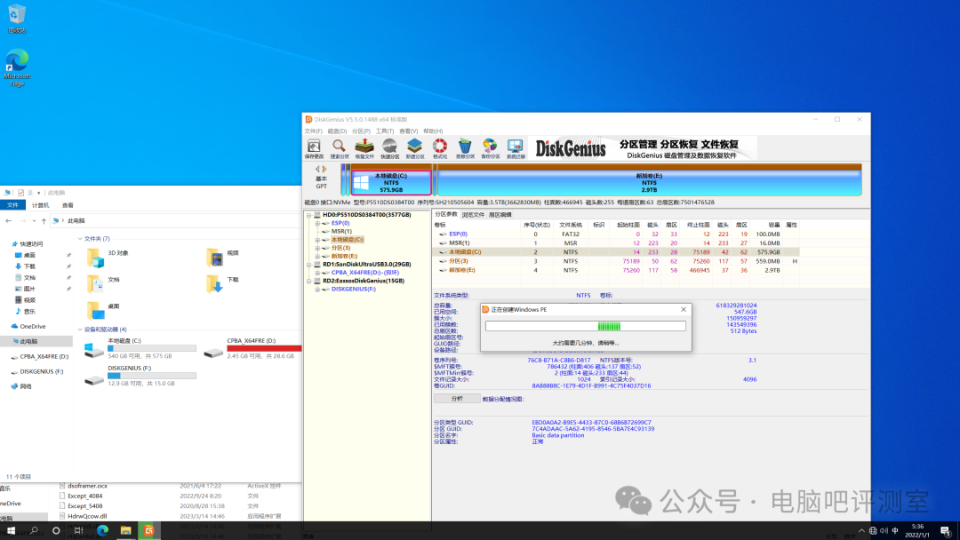Click the System Migration monitor icon
Screen dimensions: 960x540
tap(516, 149)
